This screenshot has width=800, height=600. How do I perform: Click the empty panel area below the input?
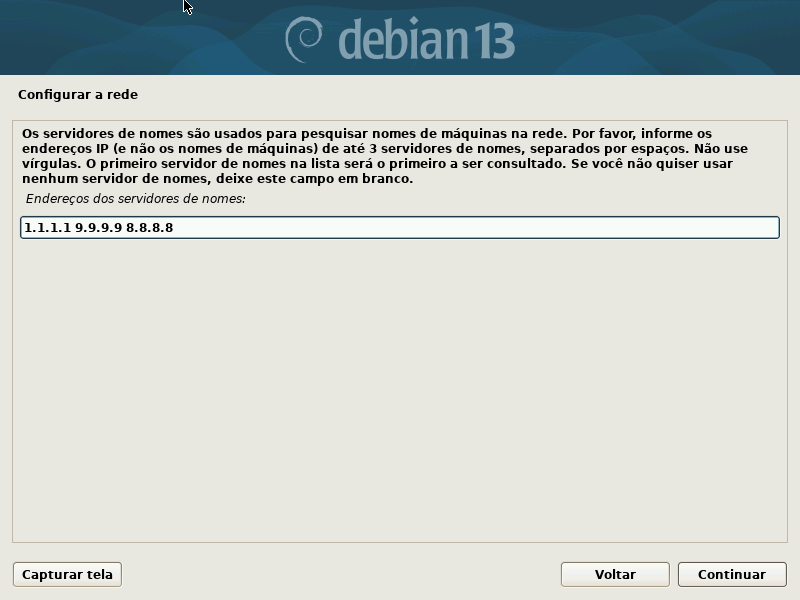click(x=400, y=388)
